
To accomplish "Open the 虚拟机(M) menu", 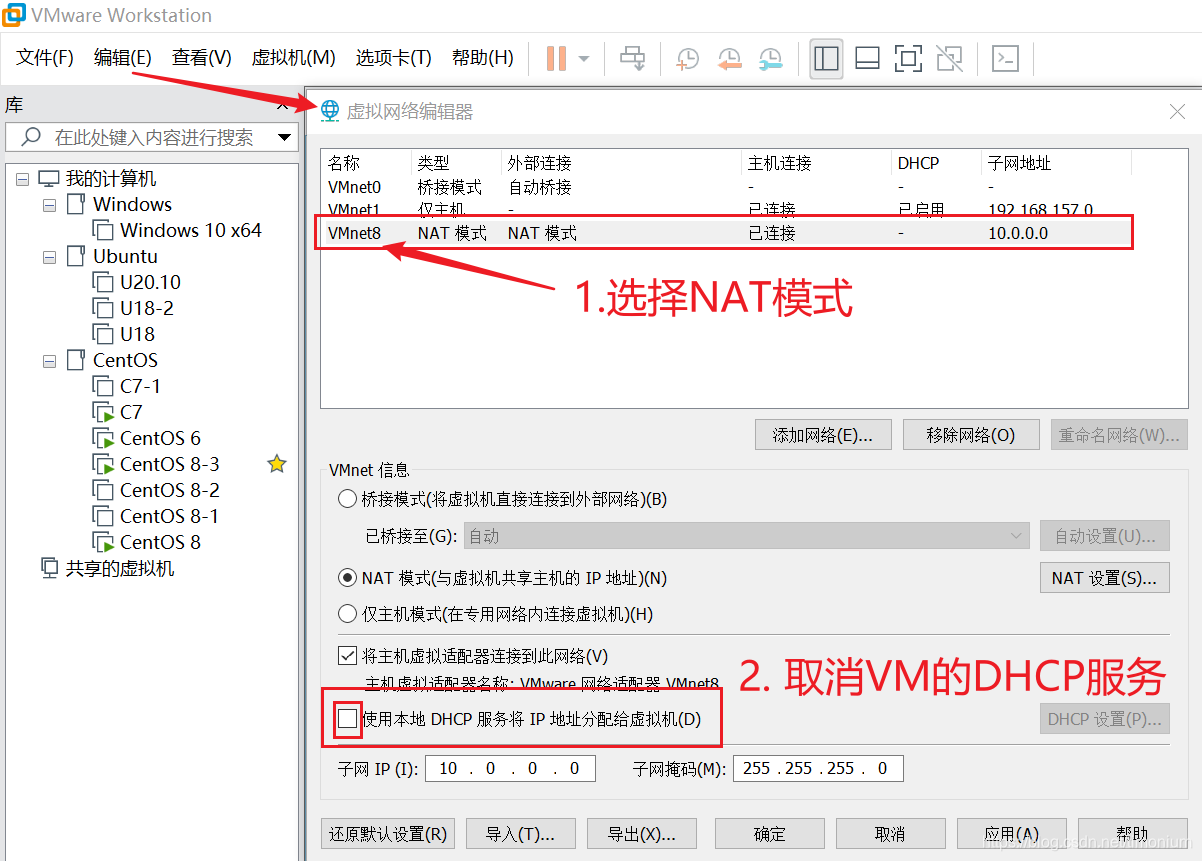I will point(293,58).
